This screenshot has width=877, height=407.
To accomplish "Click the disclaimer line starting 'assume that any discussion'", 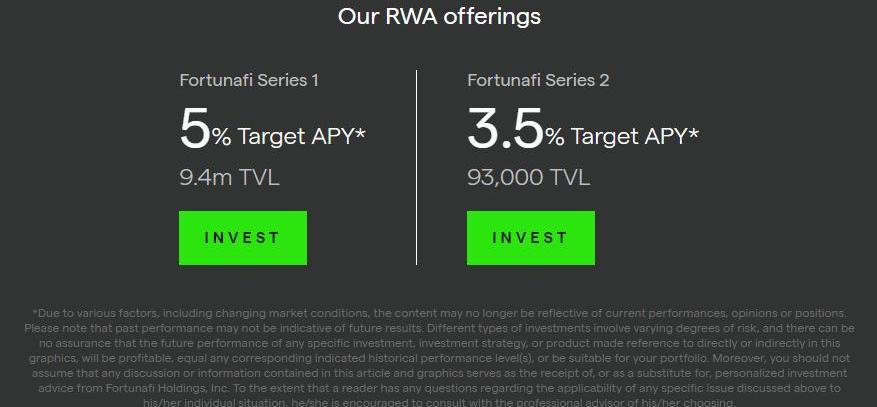I will (x=438, y=373).
